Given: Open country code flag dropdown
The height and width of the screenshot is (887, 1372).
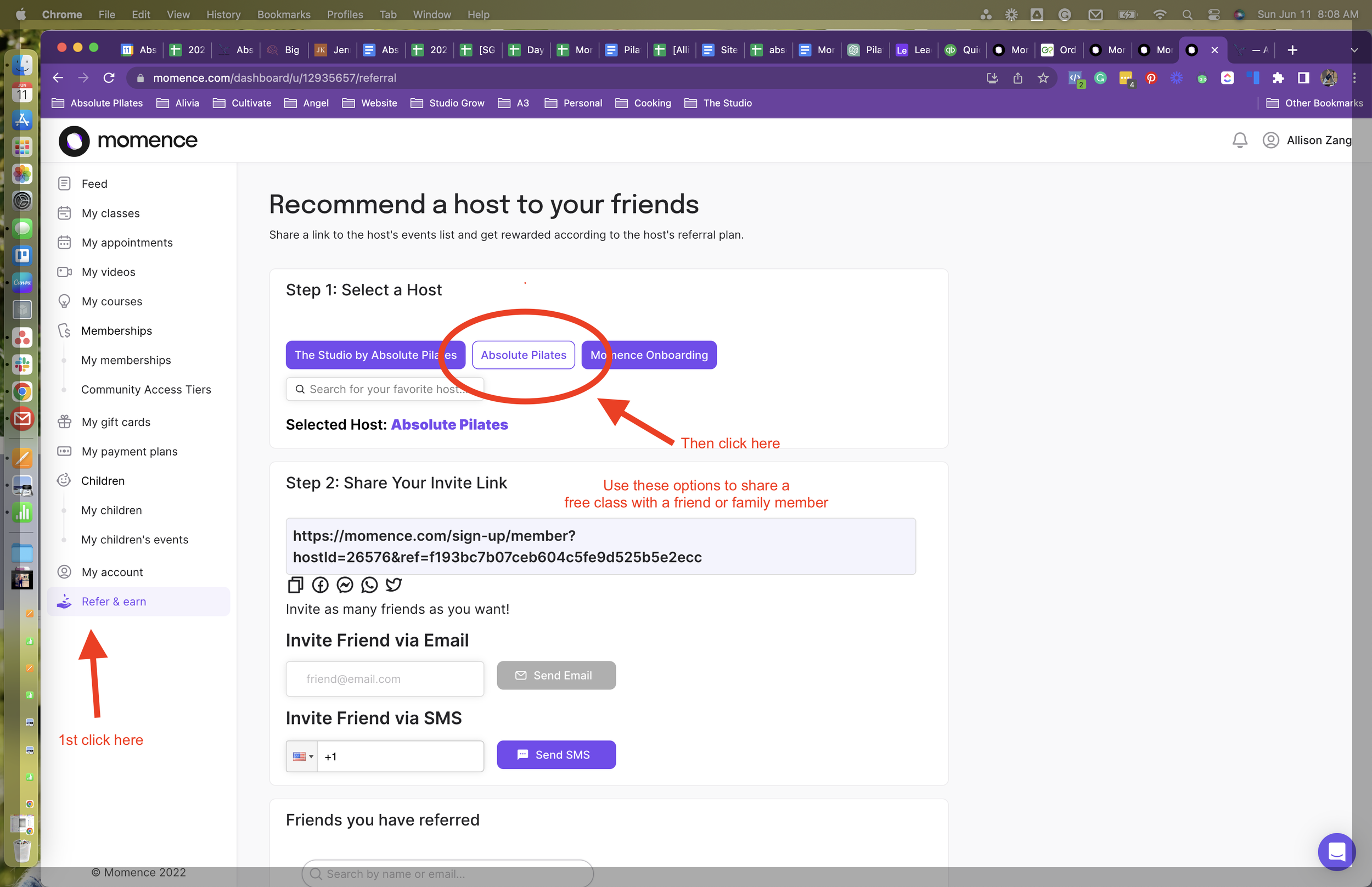Looking at the screenshot, I should click(x=302, y=756).
